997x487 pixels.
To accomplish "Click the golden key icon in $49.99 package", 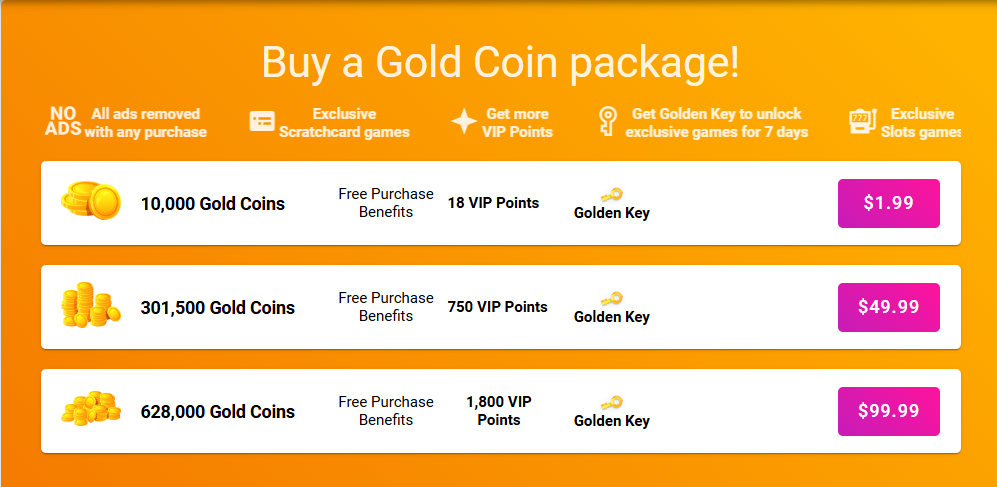I will [611, 298].
